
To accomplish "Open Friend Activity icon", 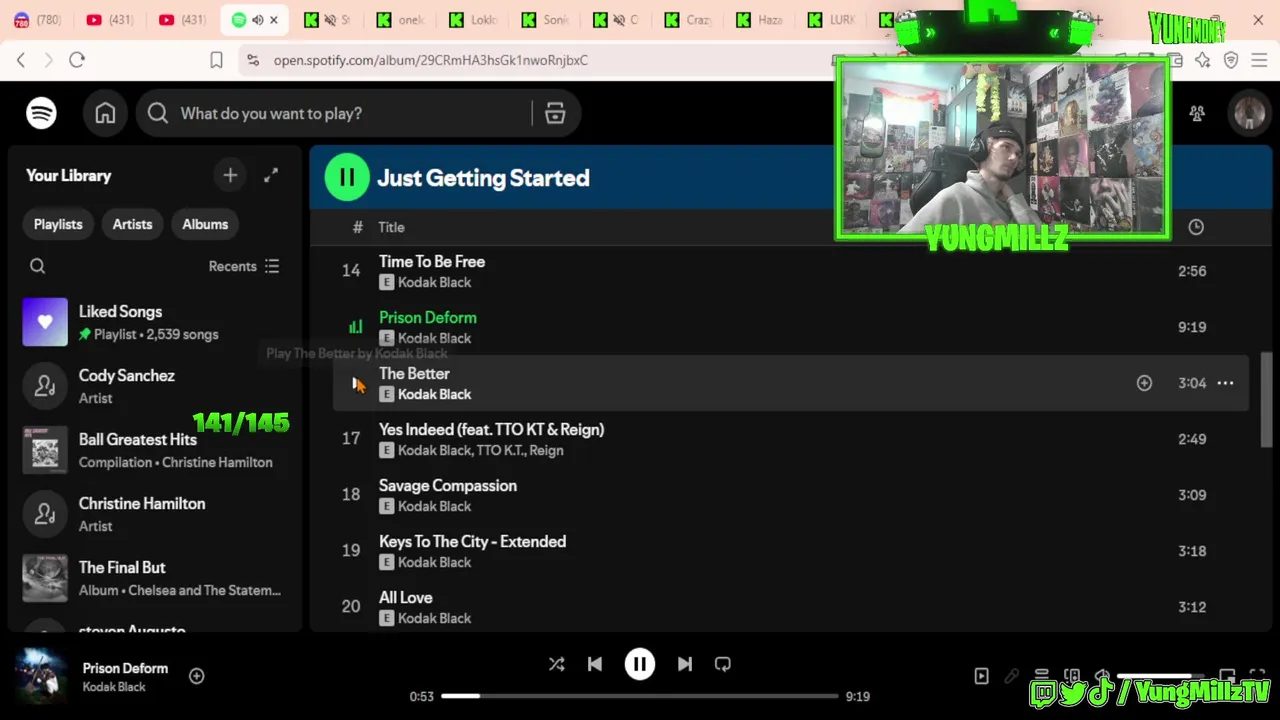I will (x=1197, y=113).
